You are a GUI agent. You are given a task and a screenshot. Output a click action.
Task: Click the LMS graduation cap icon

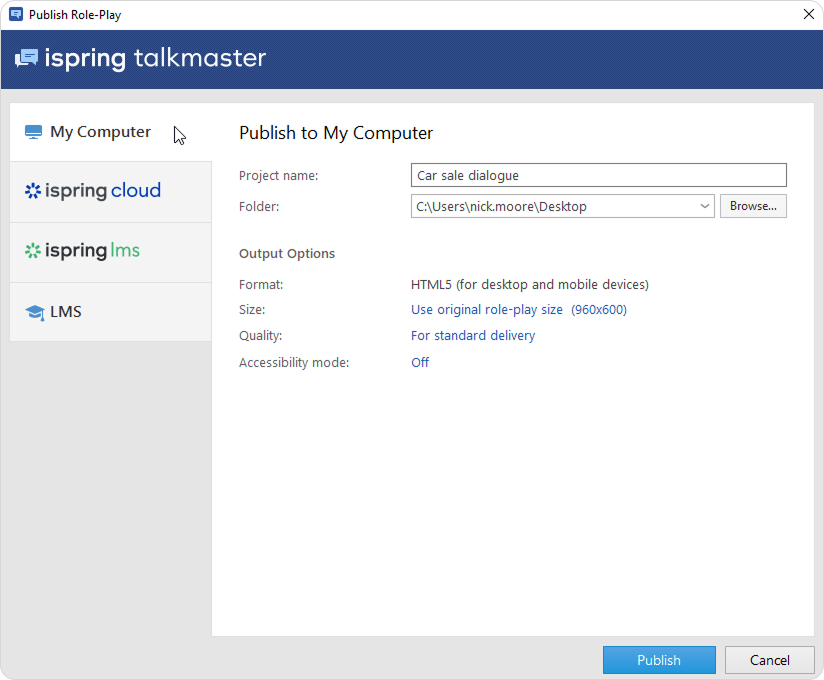[34, 312]
